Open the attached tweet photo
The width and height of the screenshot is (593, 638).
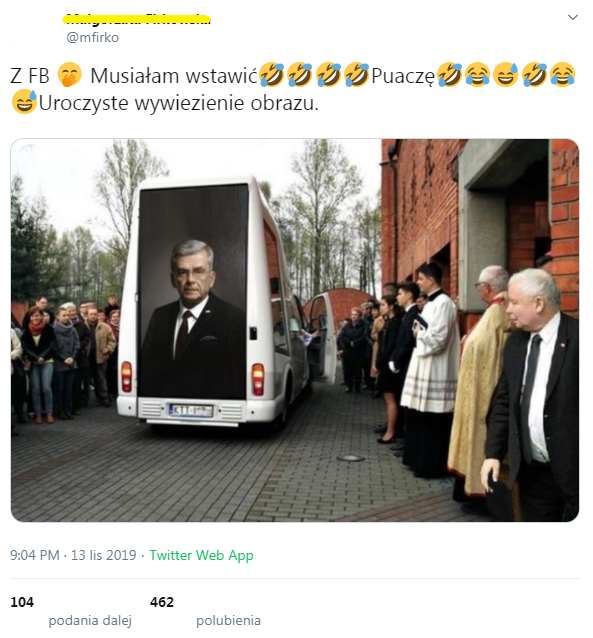295,330
